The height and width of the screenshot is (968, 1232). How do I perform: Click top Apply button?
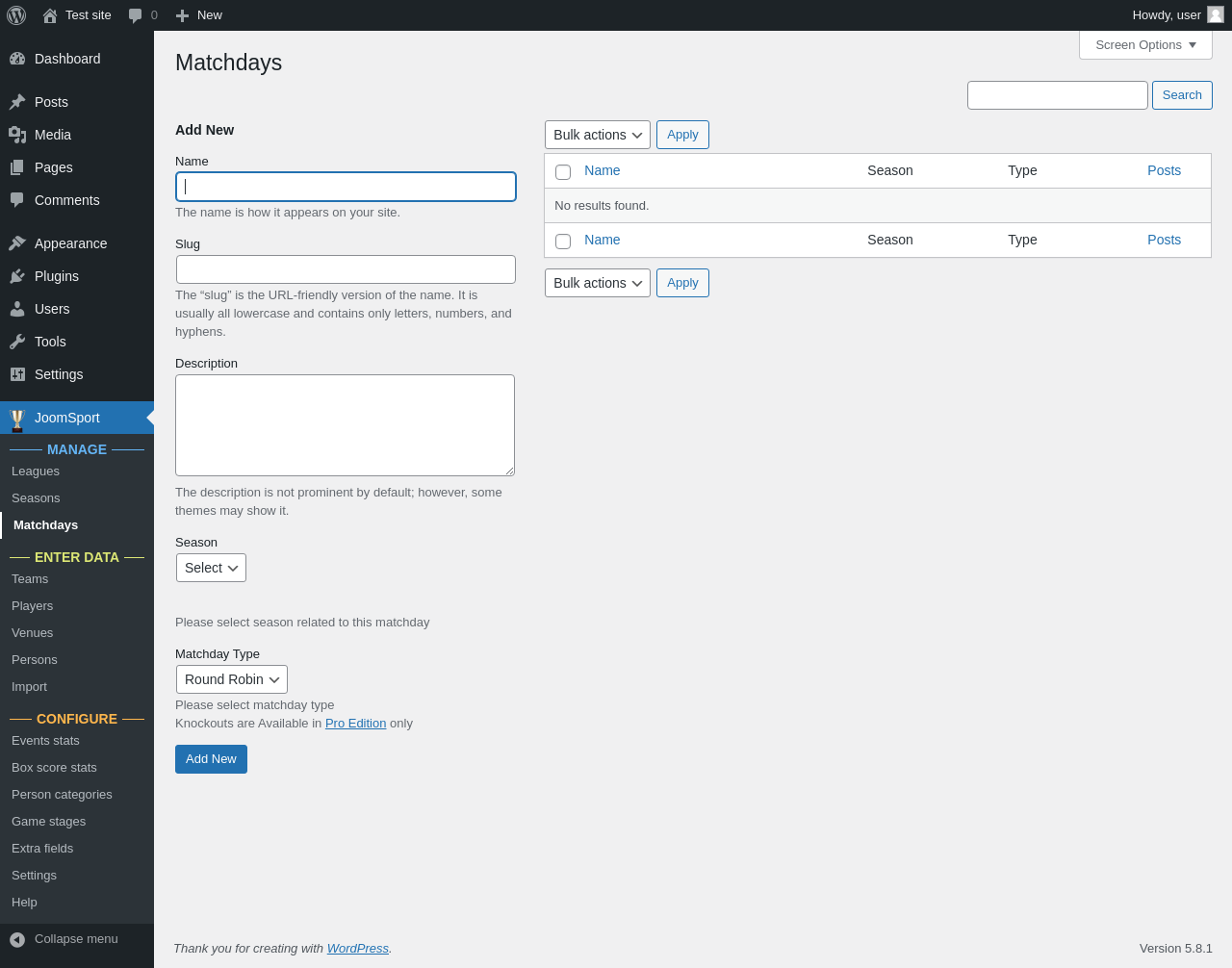682,135
